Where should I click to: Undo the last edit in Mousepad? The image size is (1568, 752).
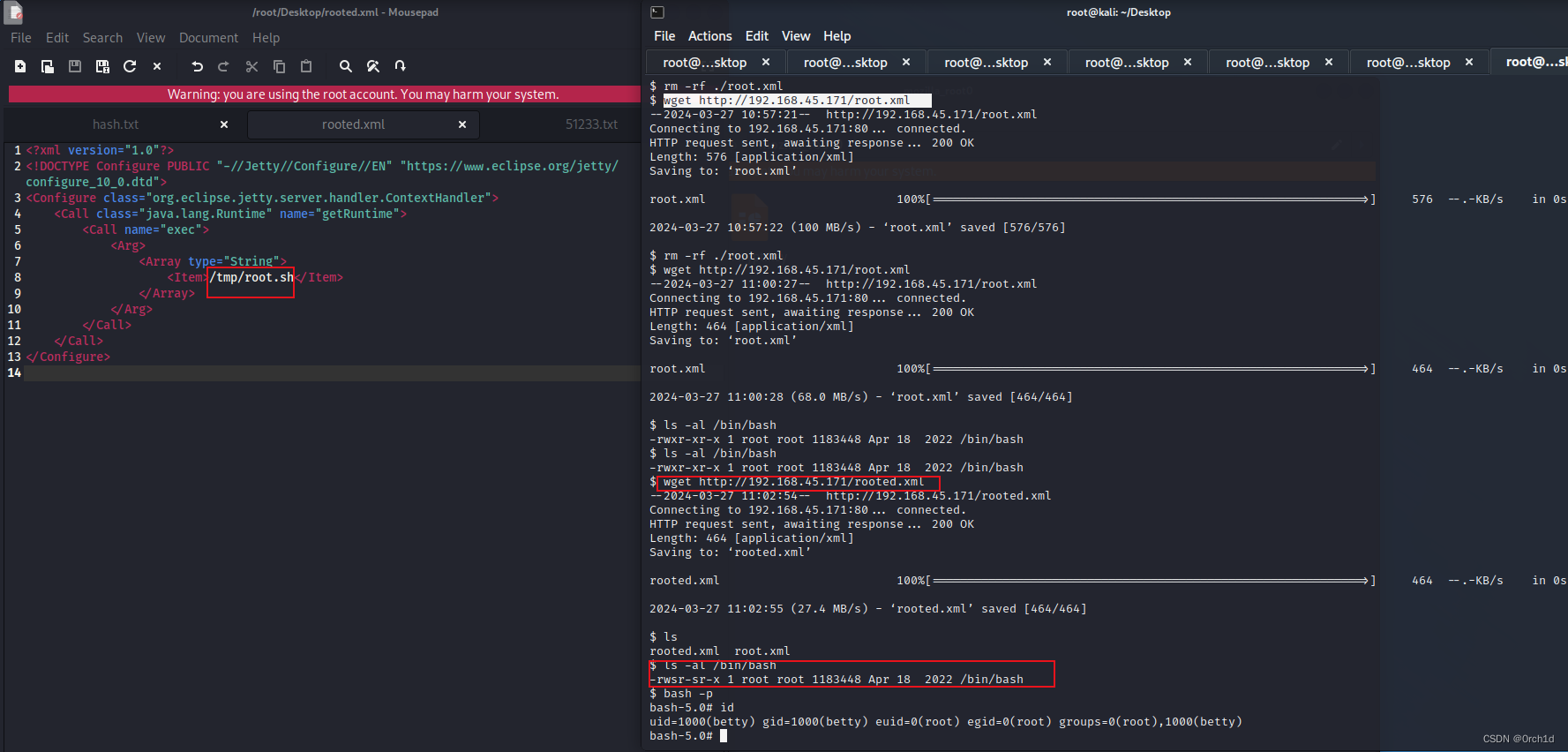click(197, 66)
